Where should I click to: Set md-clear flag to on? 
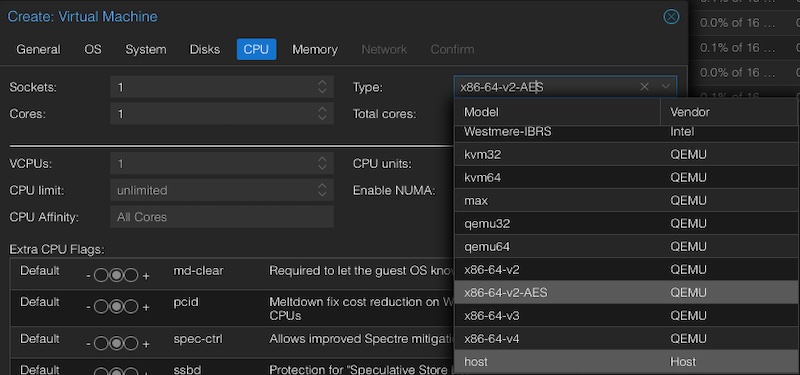132,276
